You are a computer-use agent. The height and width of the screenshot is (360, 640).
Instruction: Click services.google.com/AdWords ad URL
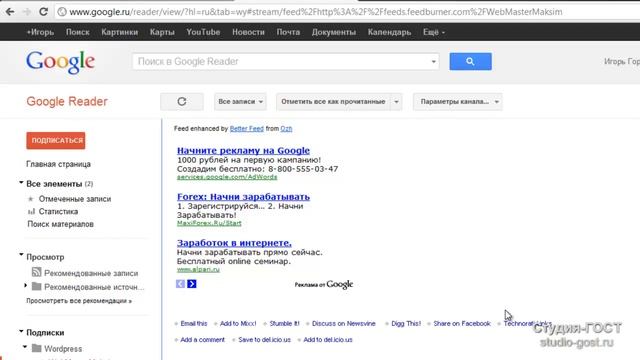227,177
